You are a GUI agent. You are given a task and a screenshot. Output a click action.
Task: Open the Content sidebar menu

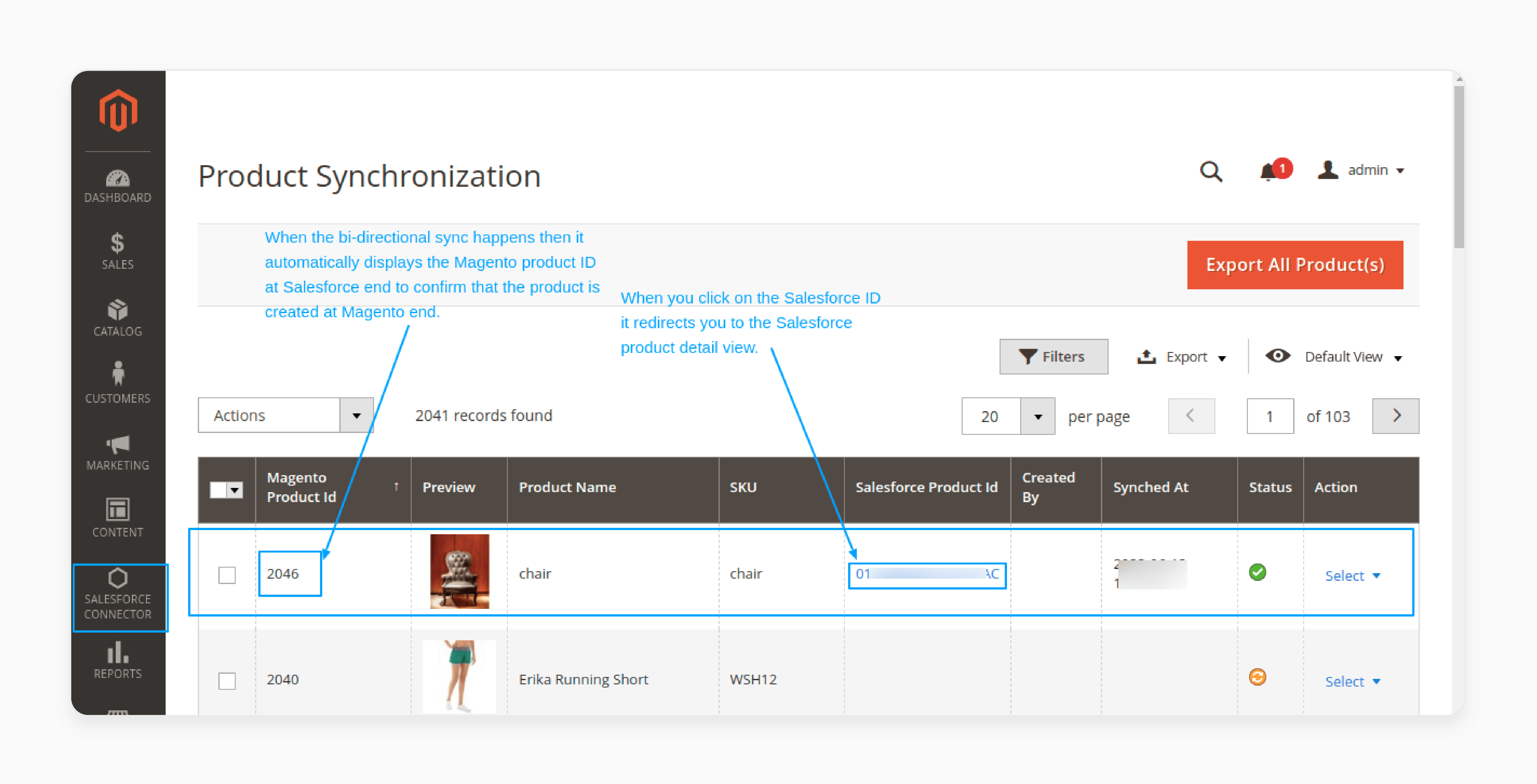point(118,518)
